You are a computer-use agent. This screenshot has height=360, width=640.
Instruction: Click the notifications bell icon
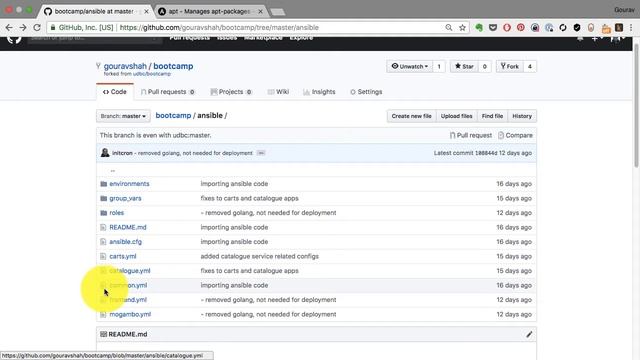(x=580, y=38)
